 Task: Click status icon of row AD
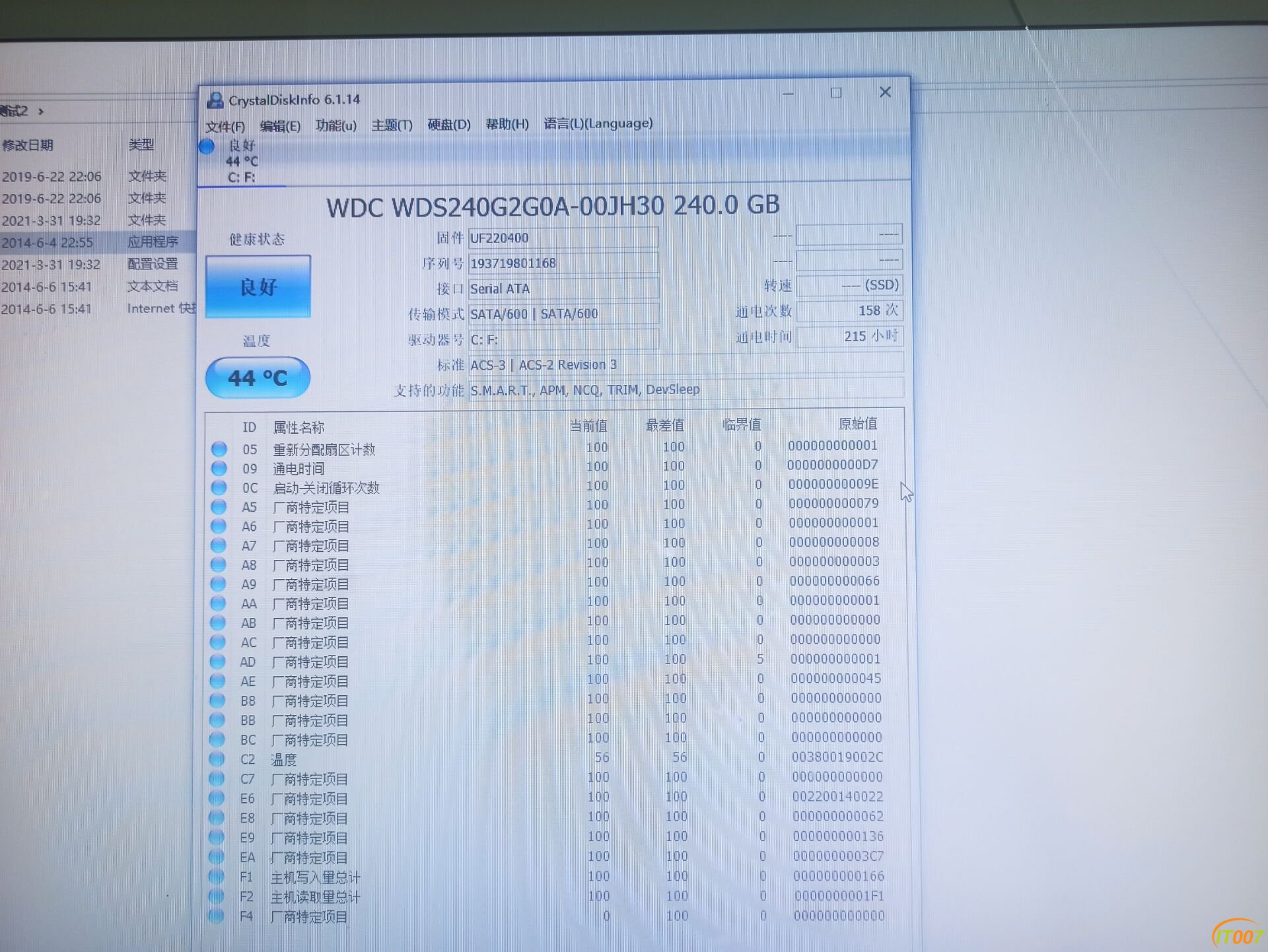point(218,661)
